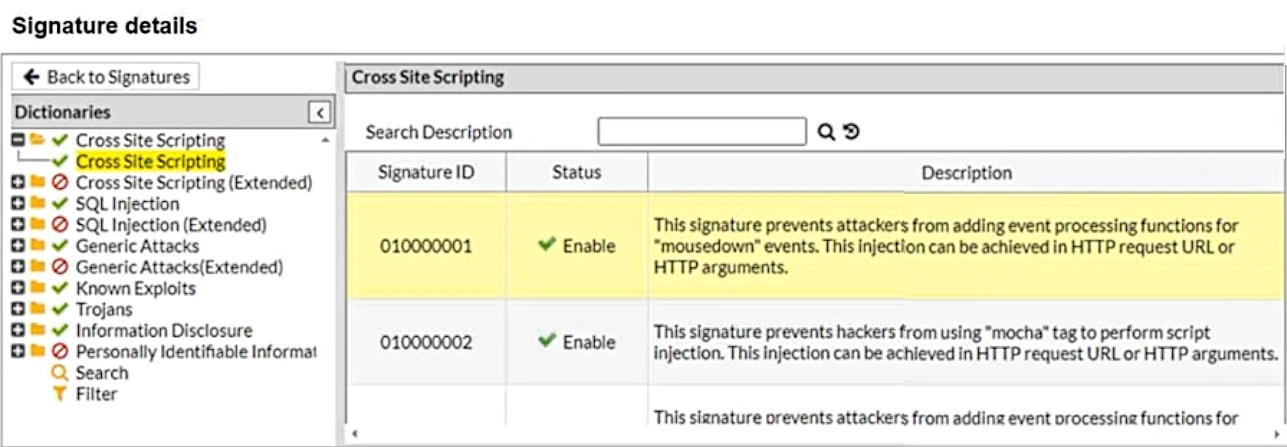Click green check icon for Known Exploits
This screenshot has height=447, width=1287.
(60, 289)
